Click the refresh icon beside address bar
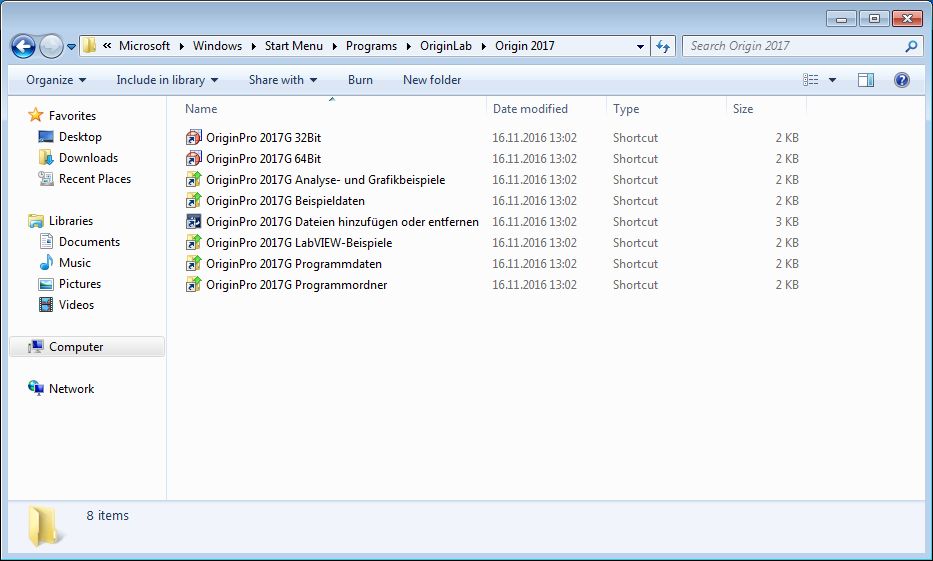The height and width of the screenshot is (561, 933). pos(662,46)
